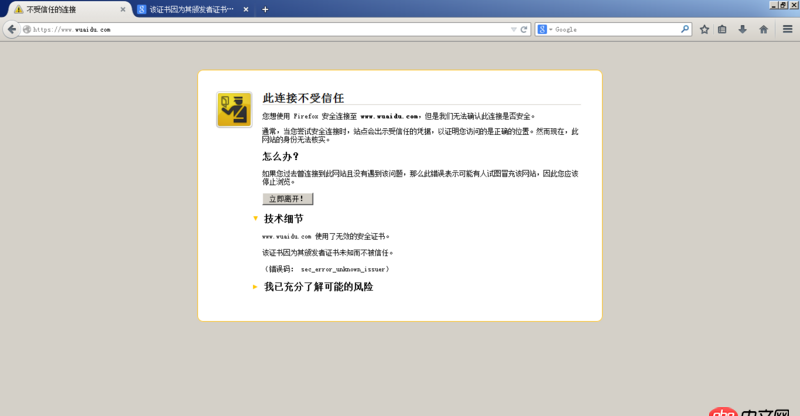Viewport: 800px width, 416px height.
Task: Expand 我已充分了解可能的风险 section
Action: 313,287
